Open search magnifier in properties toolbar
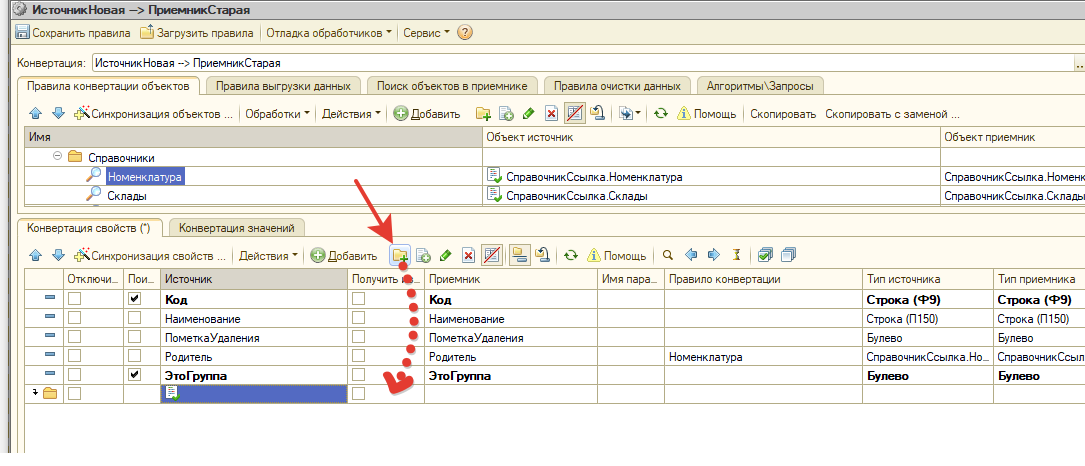 pos(668,256)
